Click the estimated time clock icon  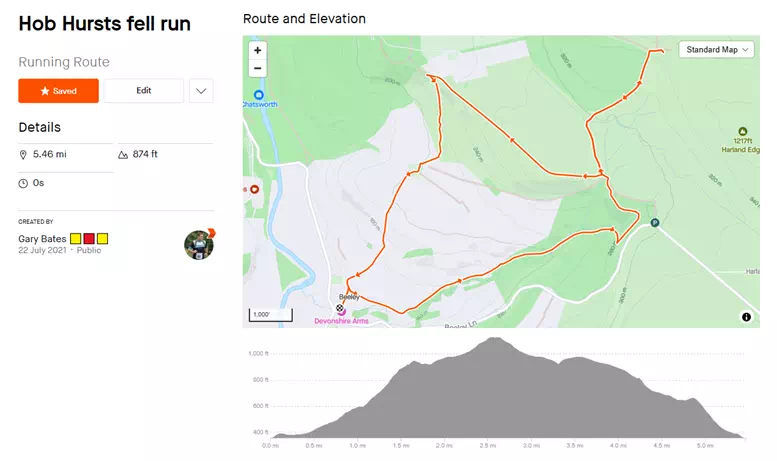click(24, 183)
